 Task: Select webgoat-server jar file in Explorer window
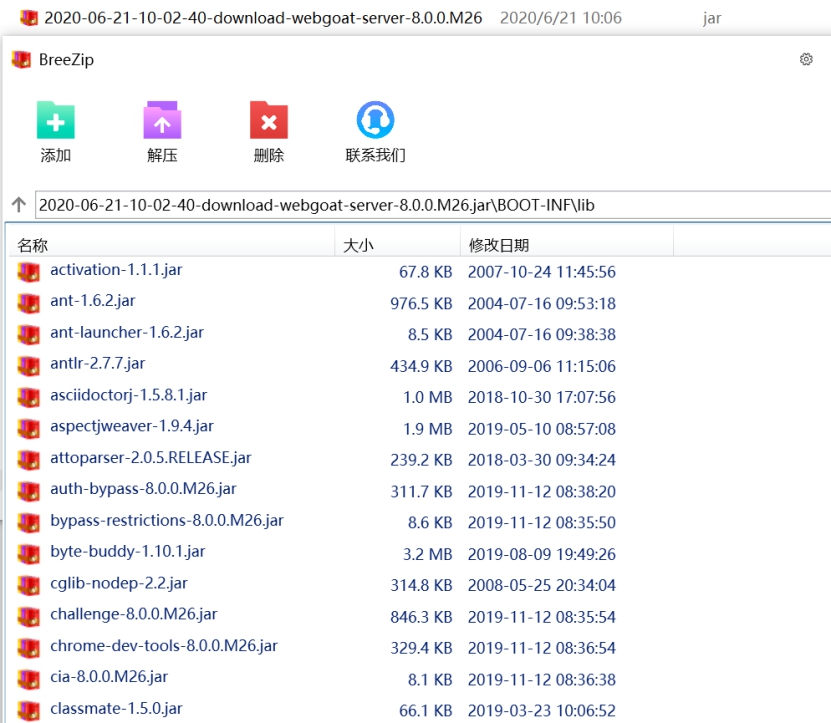tap(263, 18)
